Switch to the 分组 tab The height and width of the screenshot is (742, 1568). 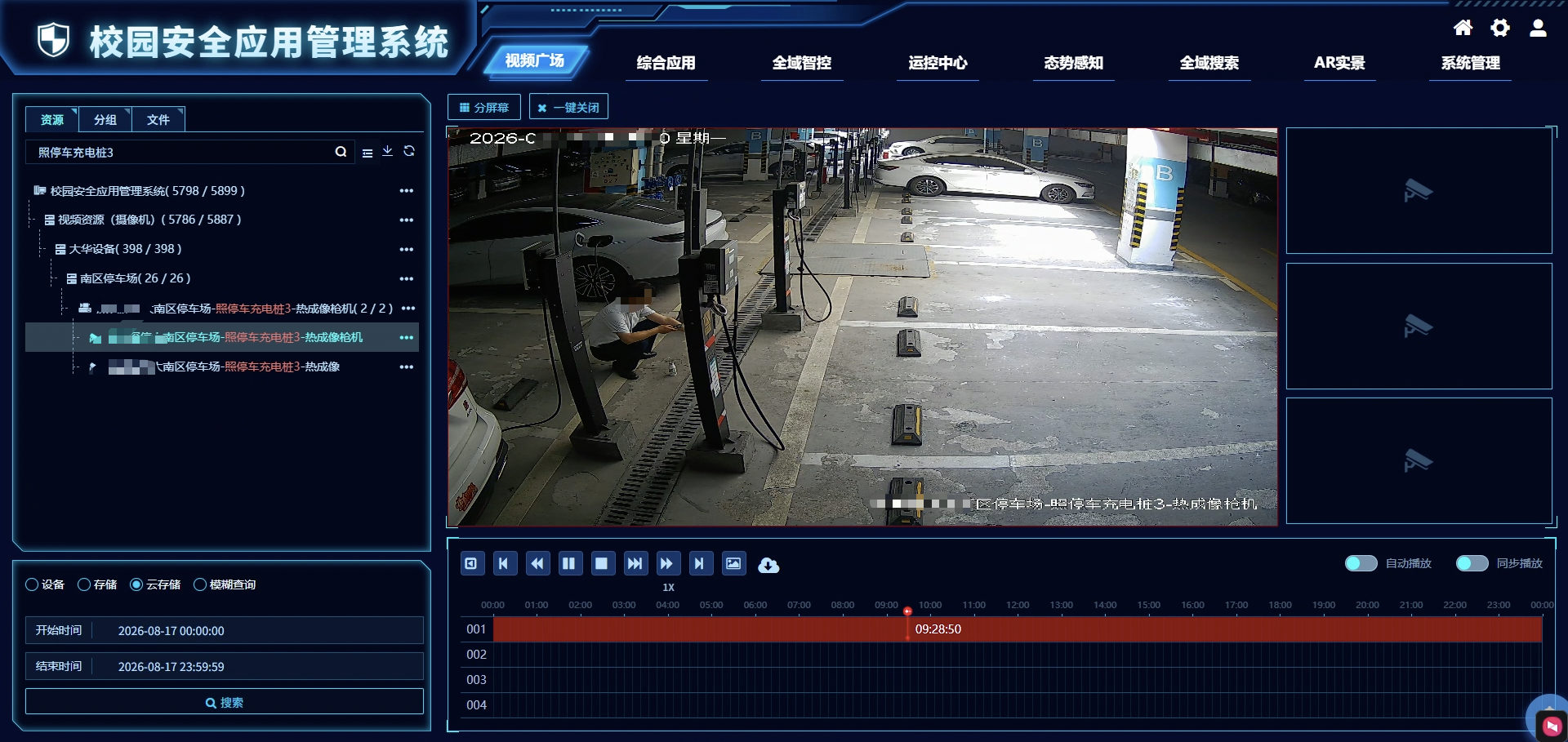[105, 119]
